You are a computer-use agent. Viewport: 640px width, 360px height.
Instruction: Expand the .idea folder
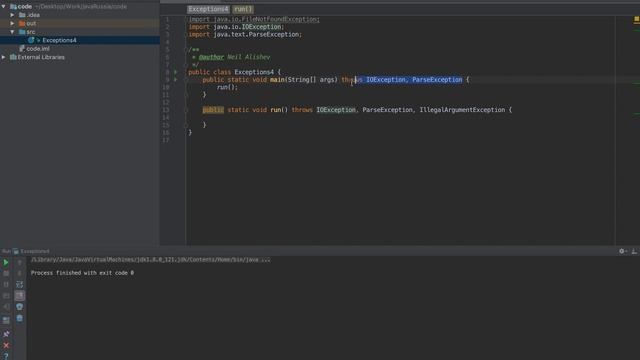pos(12,15)
